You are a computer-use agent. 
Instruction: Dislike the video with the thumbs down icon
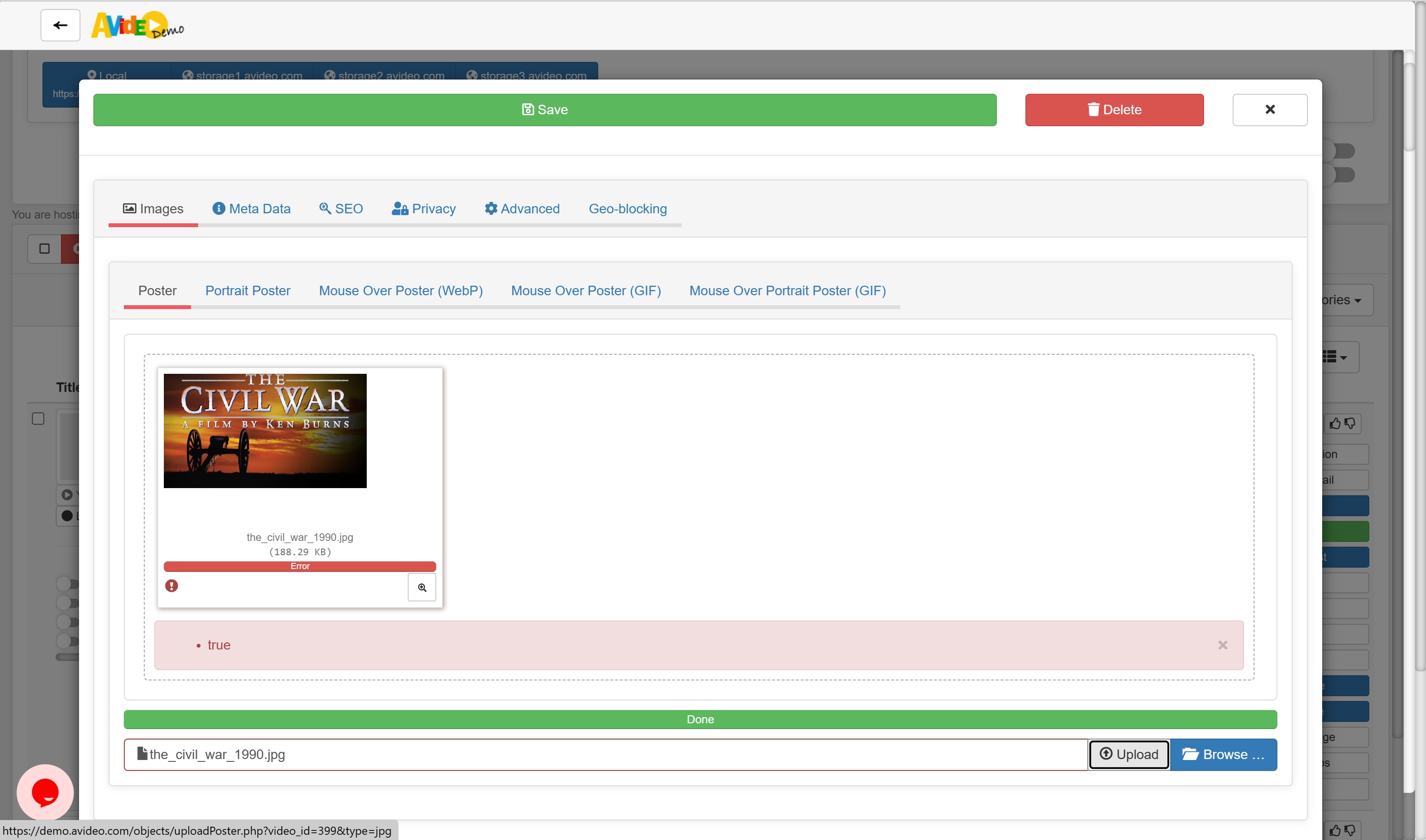point(1351,423)
